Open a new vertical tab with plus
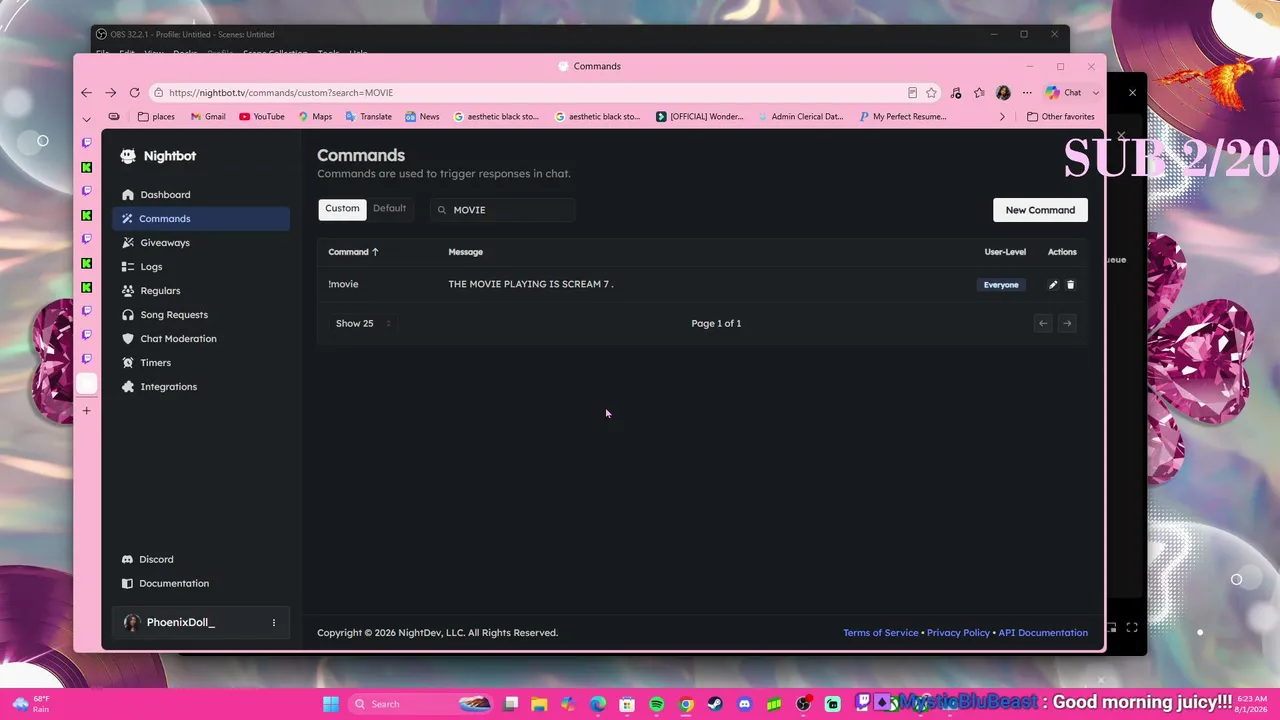This screenshot has height=720, width=1280. click(x=87, y=411)
